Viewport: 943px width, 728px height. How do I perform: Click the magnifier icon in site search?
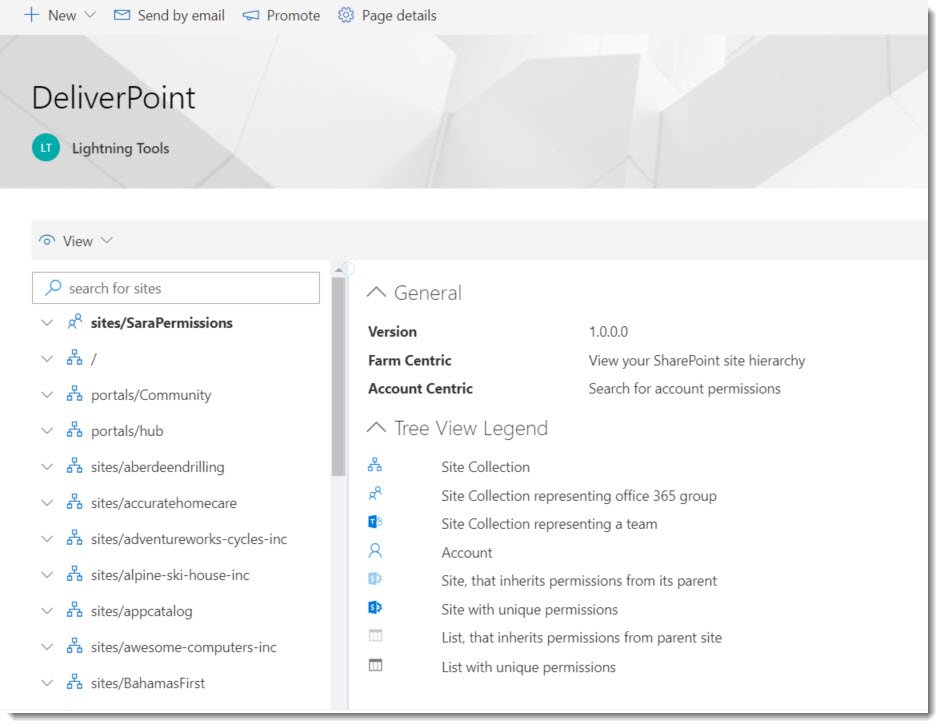[x=53, y=287]
